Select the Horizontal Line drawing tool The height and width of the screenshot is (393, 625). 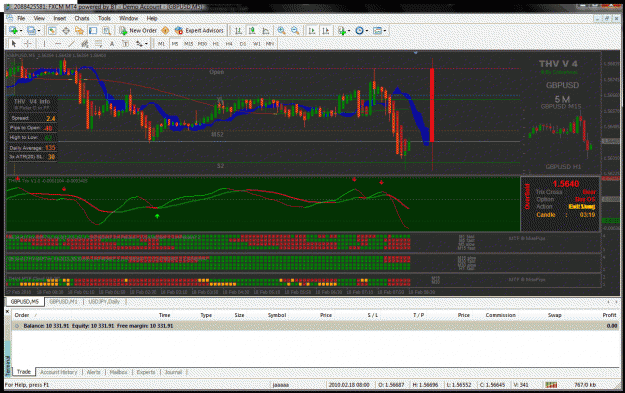(x=58, y=43)
